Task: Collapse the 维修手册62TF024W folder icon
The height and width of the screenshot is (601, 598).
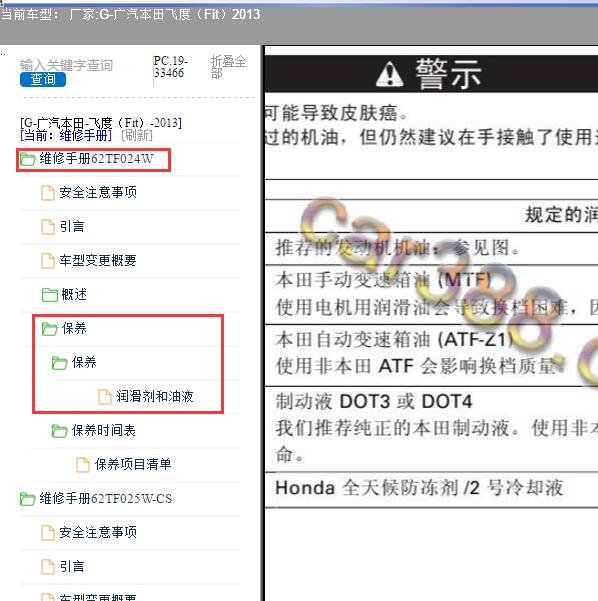Action: point(28,159)
